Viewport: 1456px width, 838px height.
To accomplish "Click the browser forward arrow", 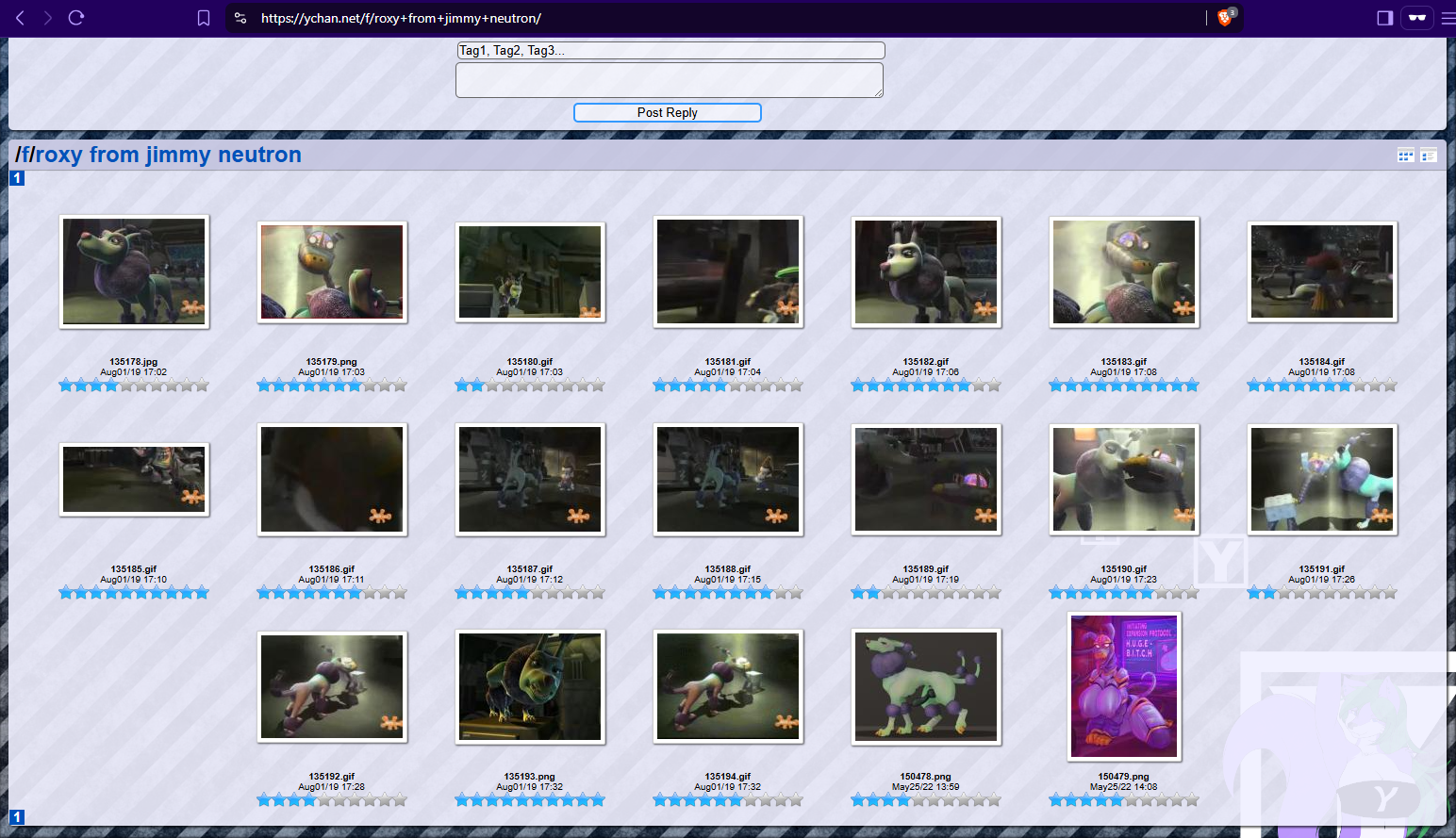I will 48,18.
